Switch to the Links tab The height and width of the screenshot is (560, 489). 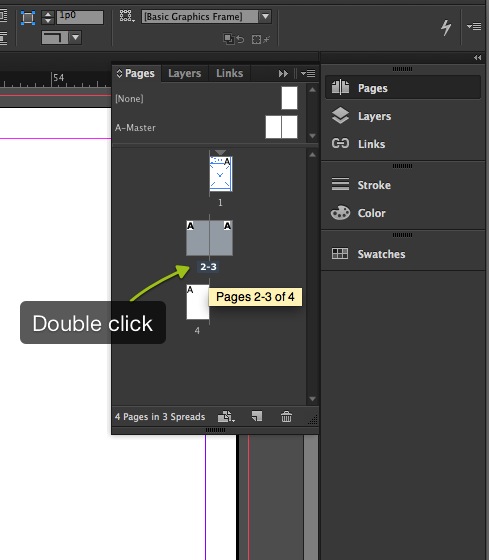tap(230, 73)
